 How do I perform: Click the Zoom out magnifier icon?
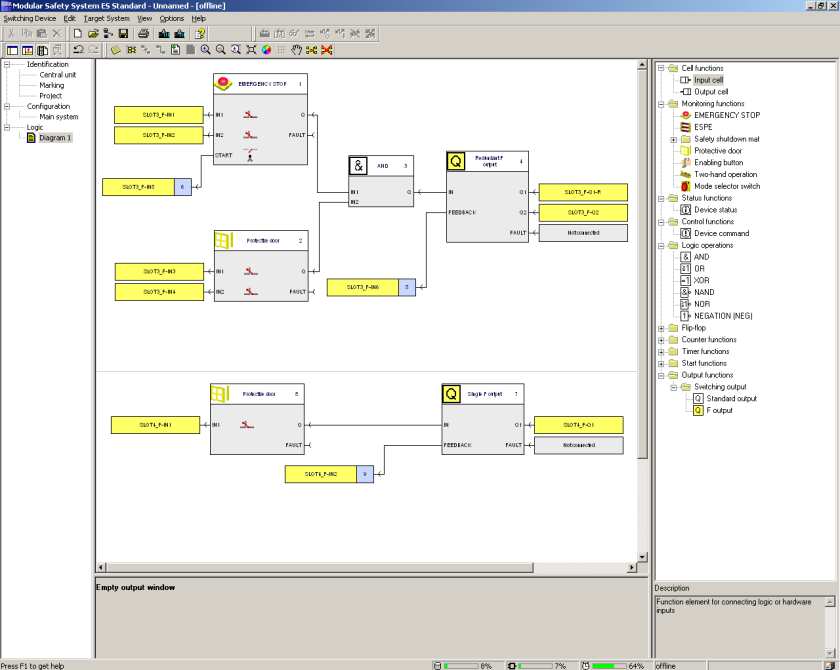220,50
